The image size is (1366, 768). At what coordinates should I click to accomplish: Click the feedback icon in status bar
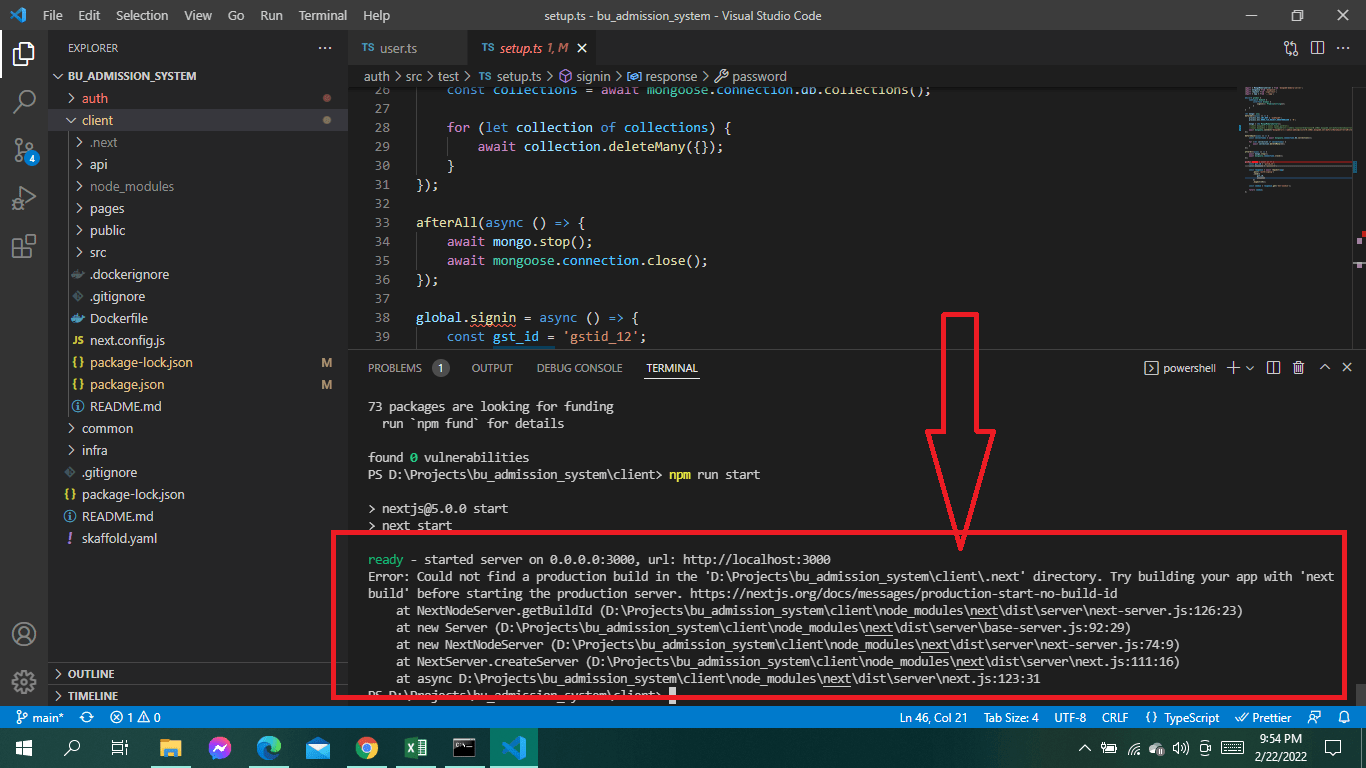click(x=1317, y=717)
